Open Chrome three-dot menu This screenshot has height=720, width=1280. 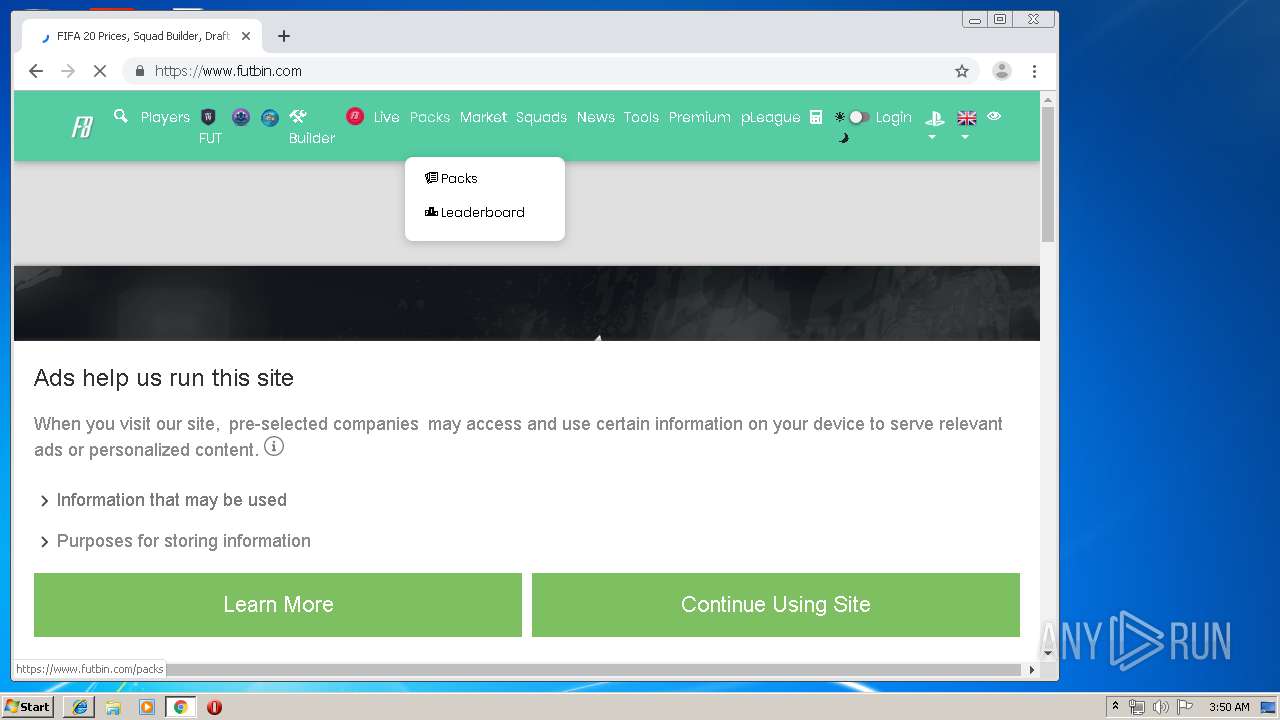1034,71
